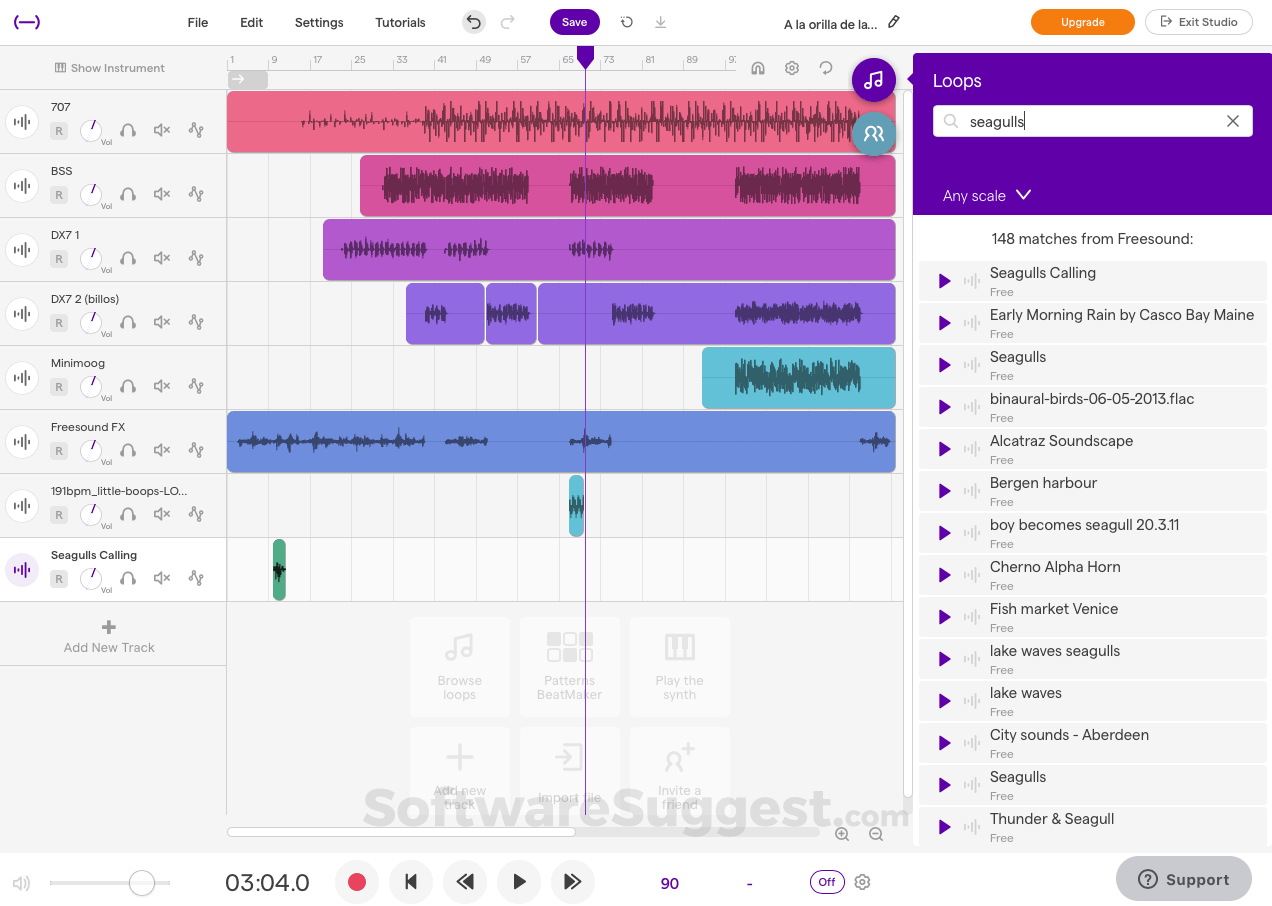This screenshot has height=906, width=1272.
Task: Open timeline settings via the gear icon
Action: 792,68
